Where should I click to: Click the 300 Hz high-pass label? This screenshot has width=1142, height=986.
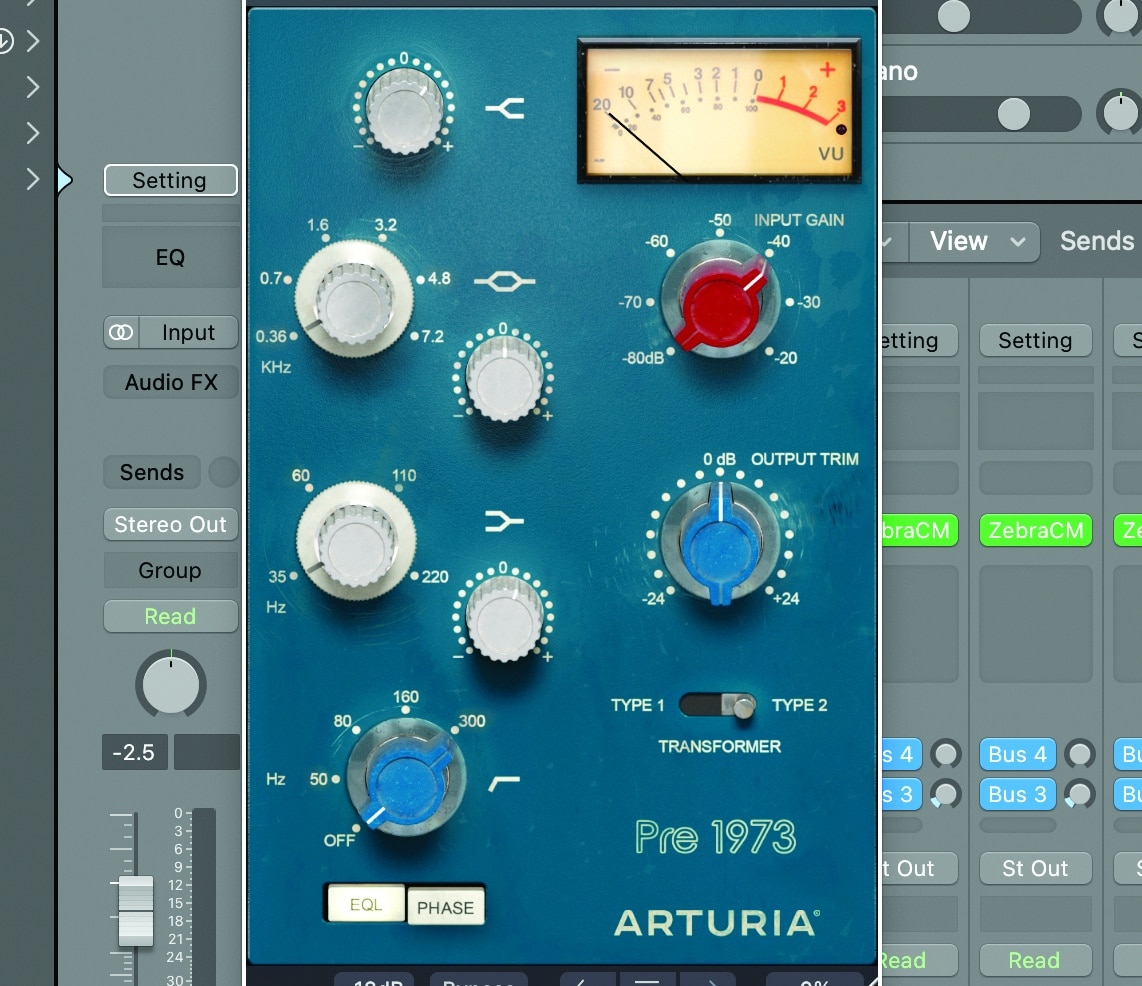(x=472, y=721)
